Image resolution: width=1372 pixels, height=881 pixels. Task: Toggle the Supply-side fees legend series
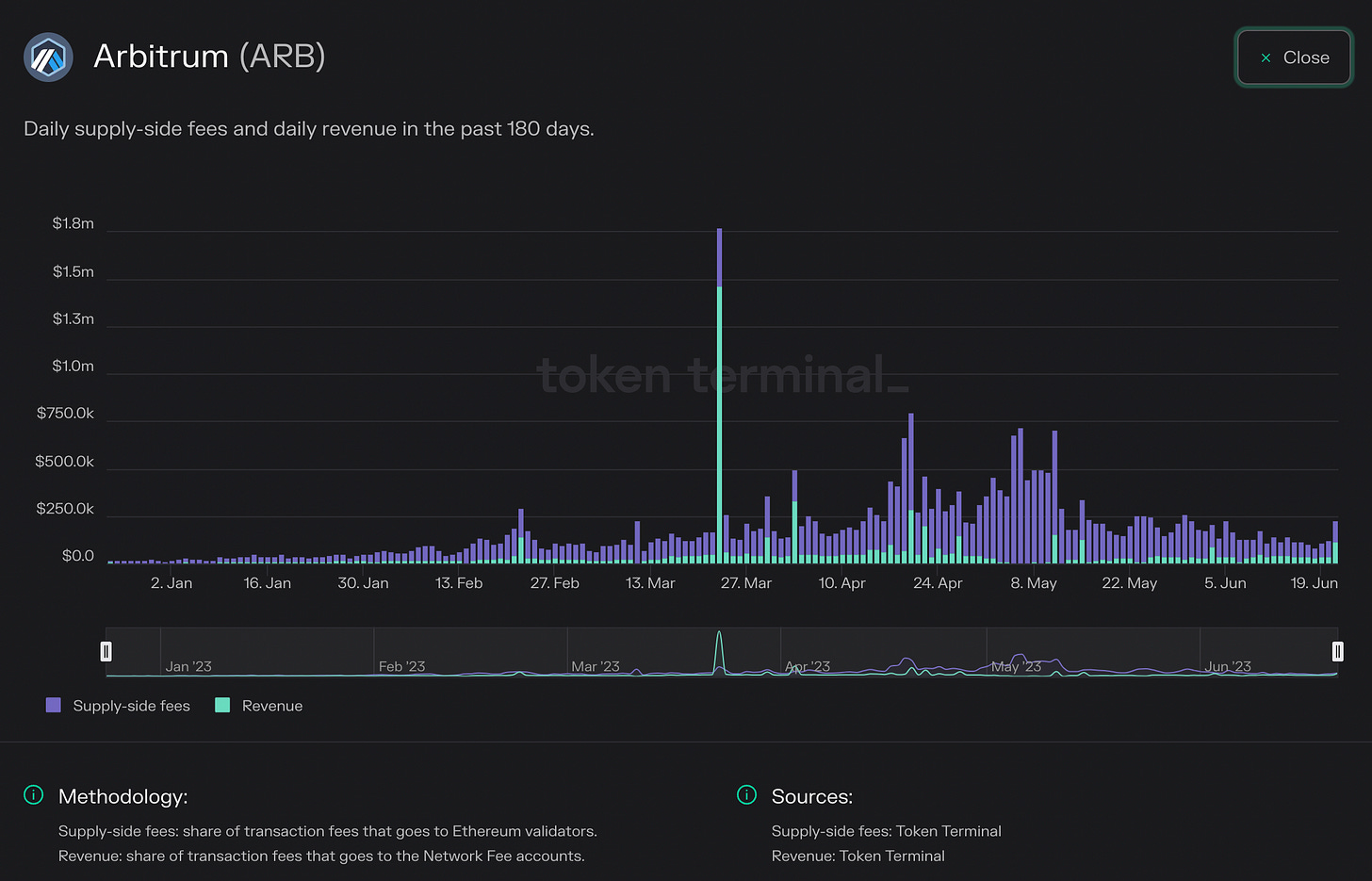[118, 706]
